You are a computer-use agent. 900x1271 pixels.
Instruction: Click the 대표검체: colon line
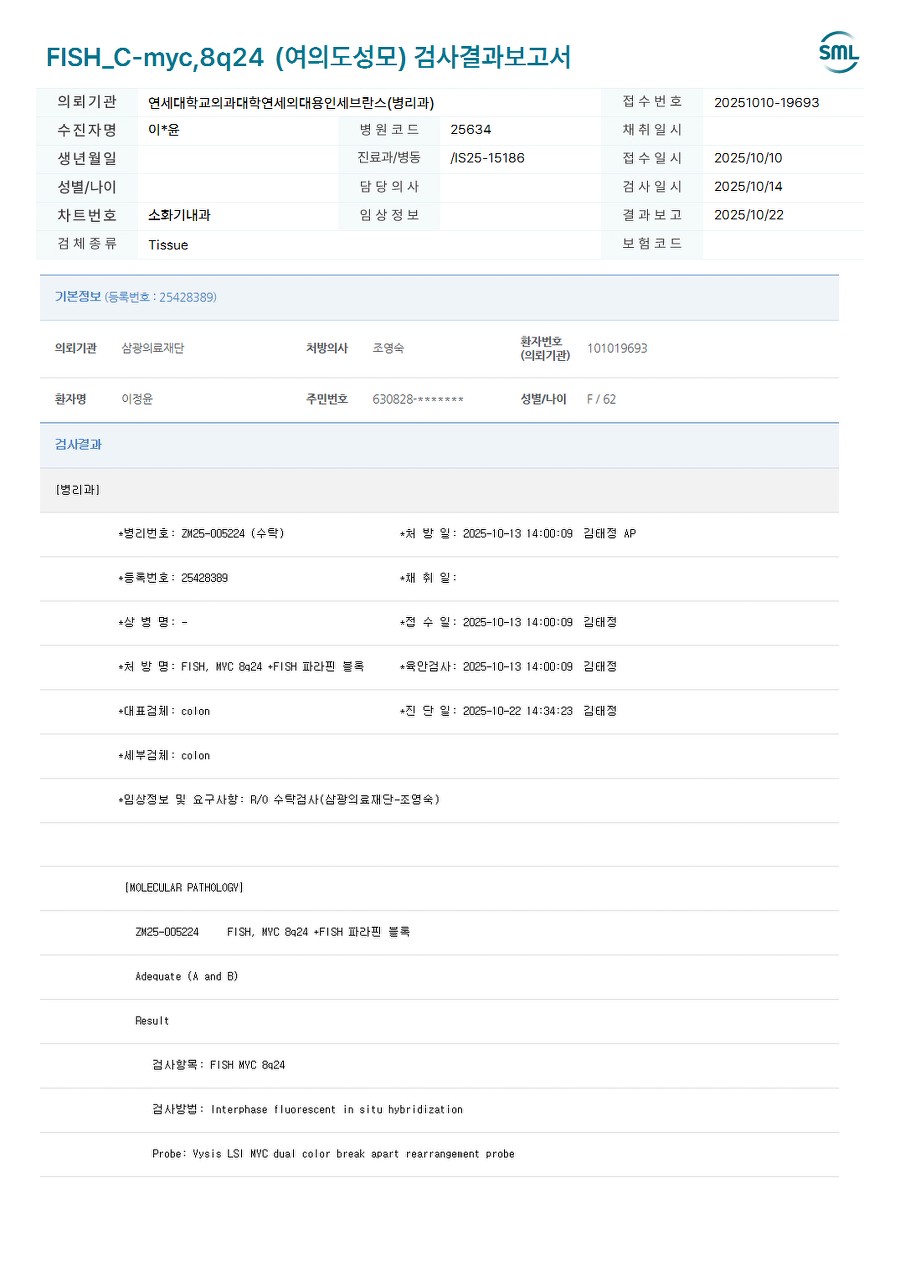(x=164, y=711)
